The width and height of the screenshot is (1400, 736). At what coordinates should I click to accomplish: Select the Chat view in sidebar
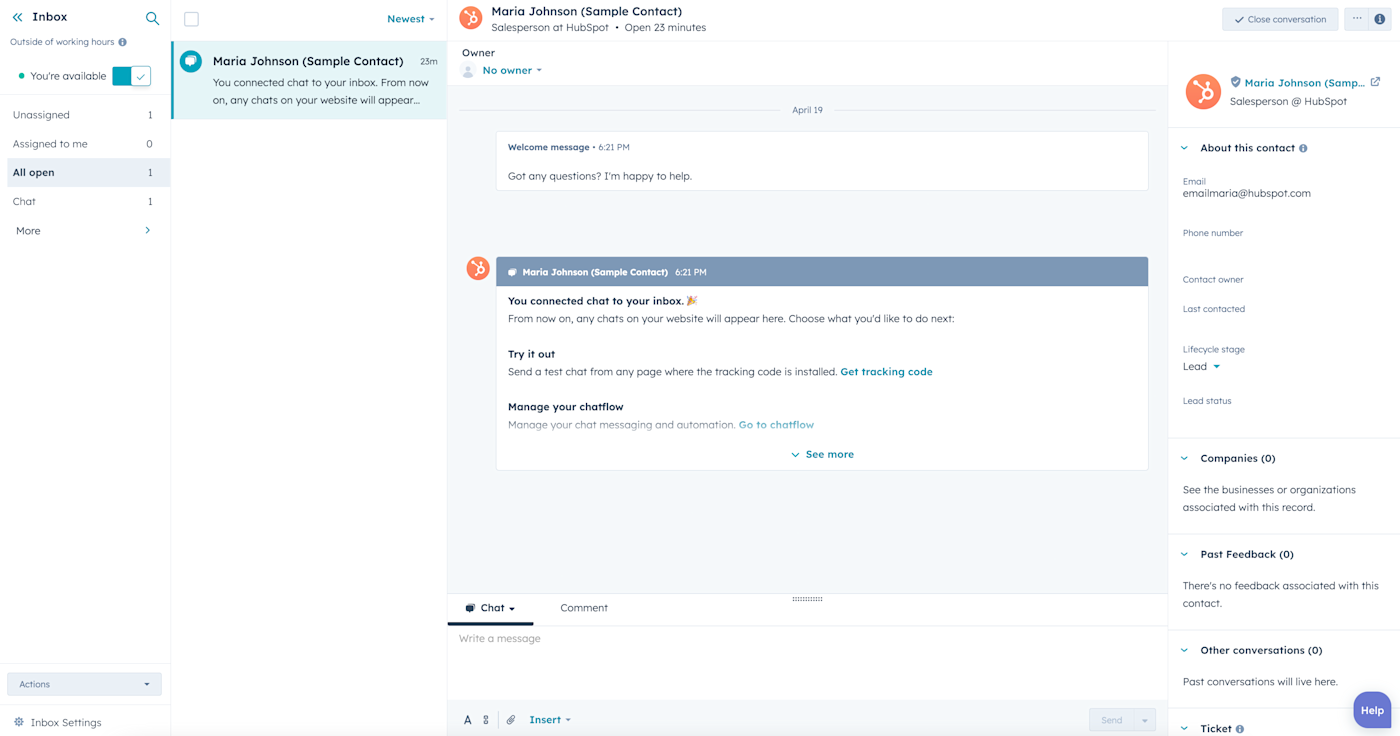click(85, 201)
